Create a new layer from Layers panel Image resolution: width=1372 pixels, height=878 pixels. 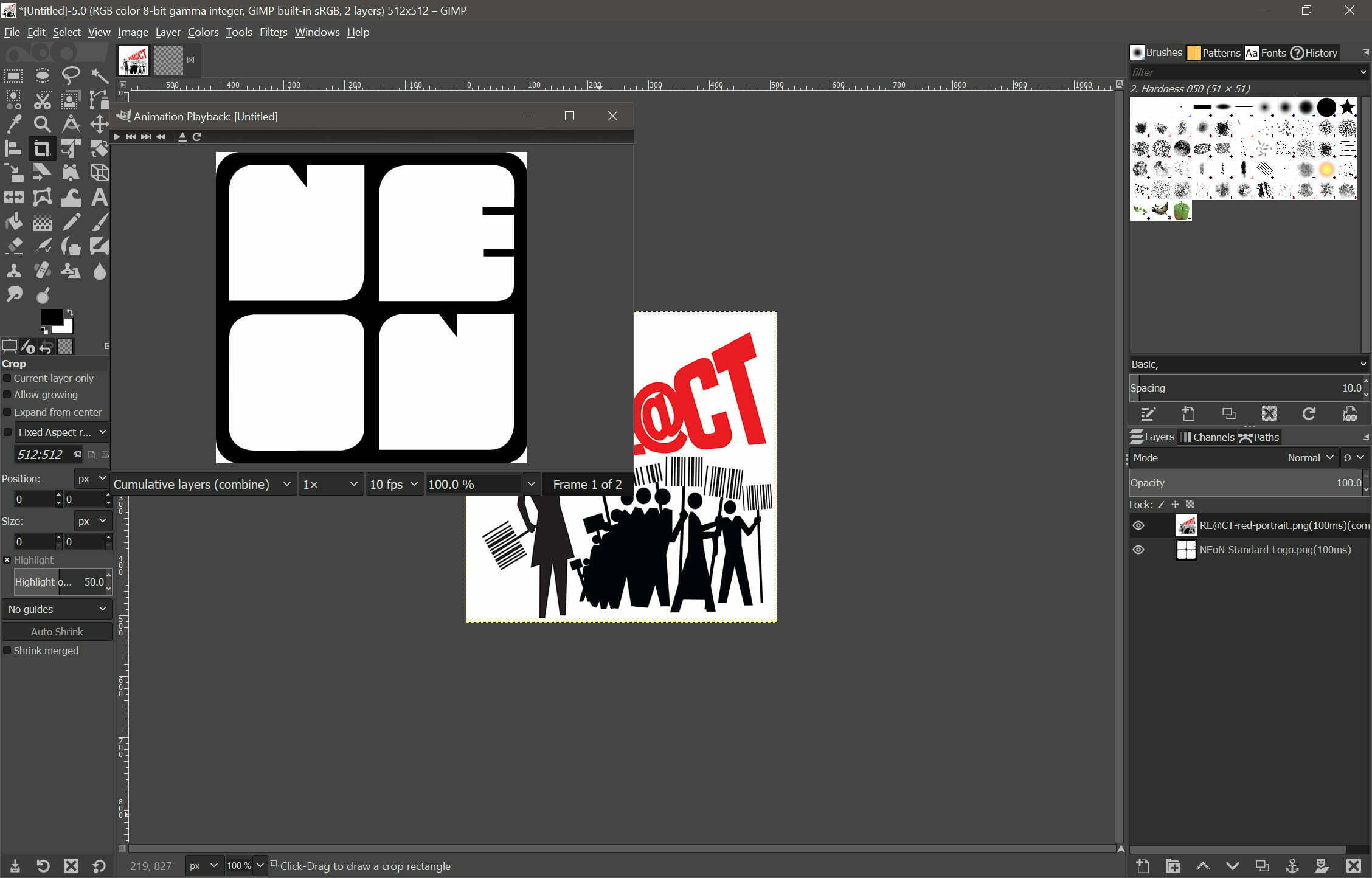coord(1143,866)
